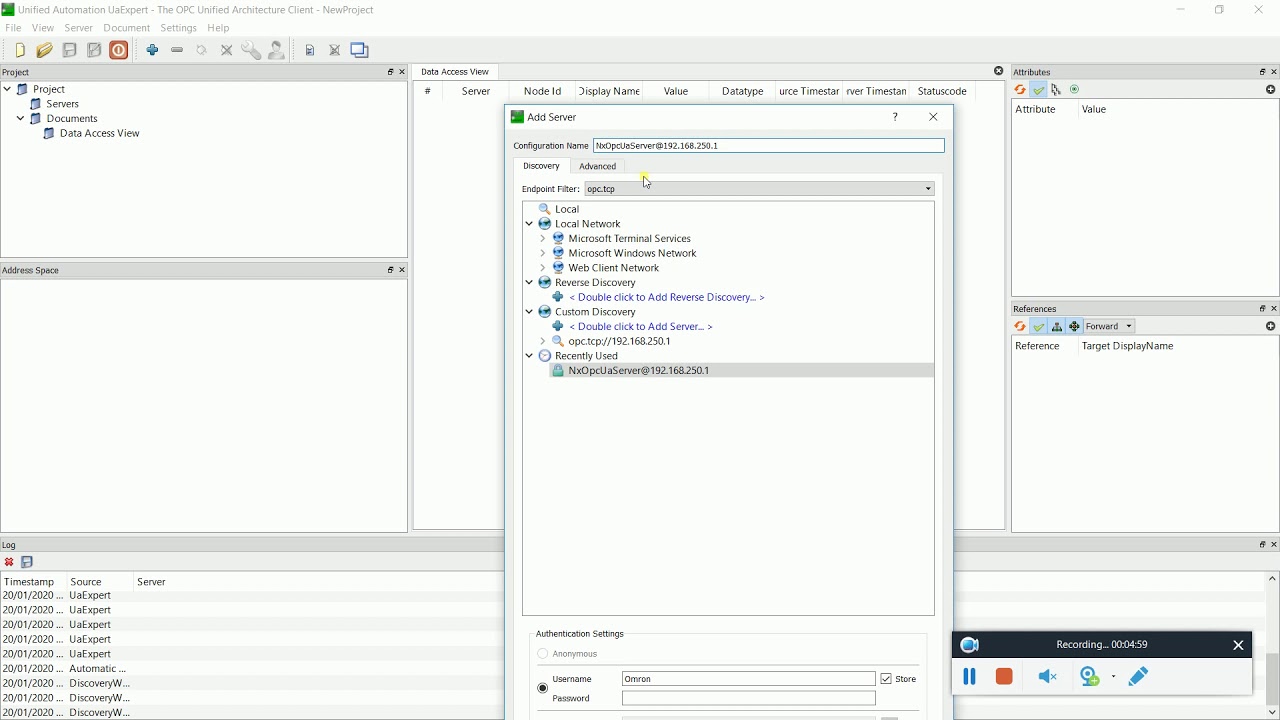Switch to the Advanced tab
Viewport: 1280px width, 720px height.
click(598, 167)
